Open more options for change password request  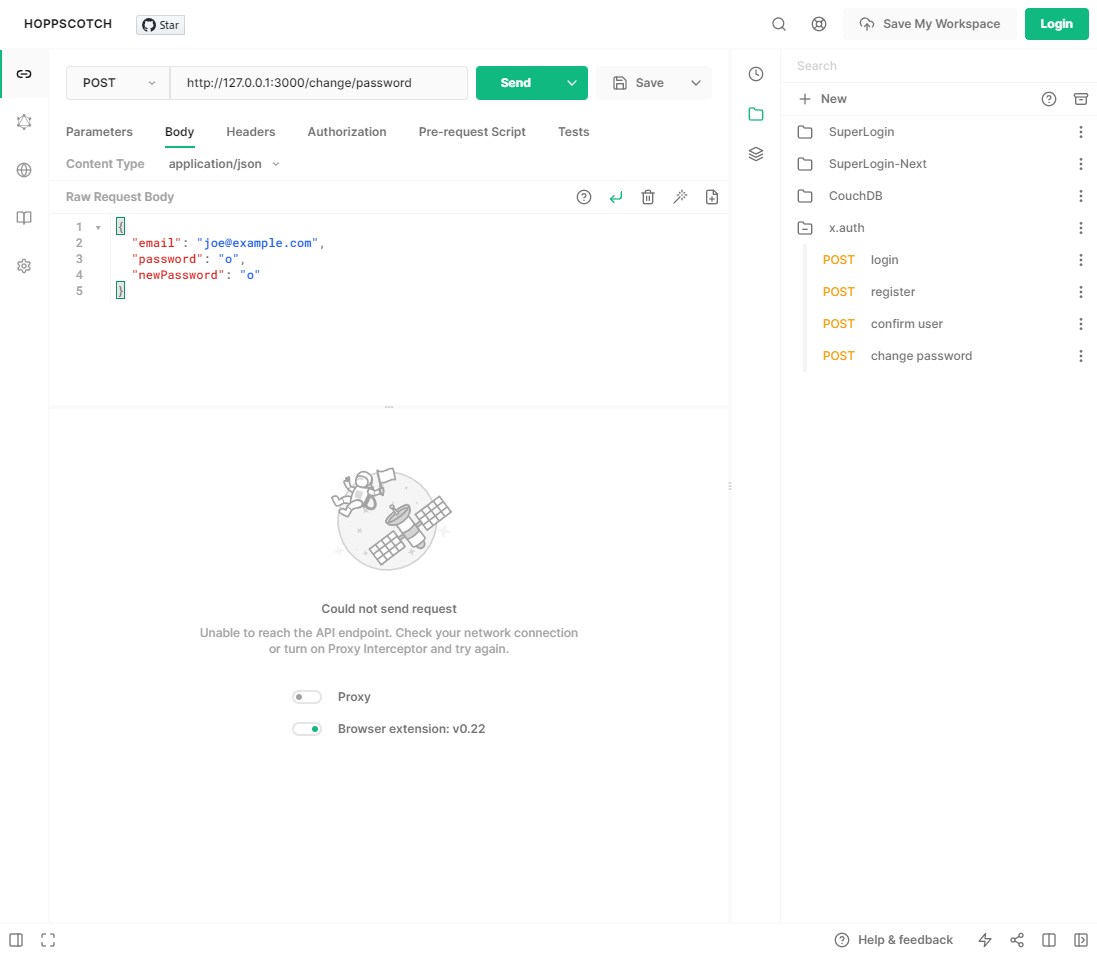[x=1081, y=356]
